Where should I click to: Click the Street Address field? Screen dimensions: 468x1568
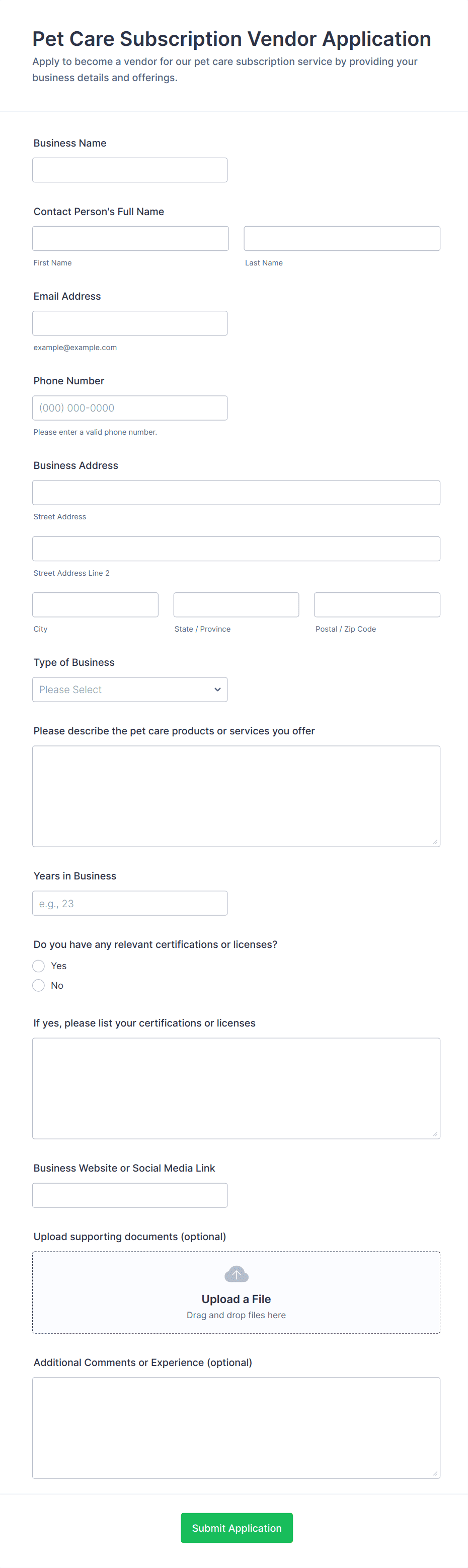236,492
